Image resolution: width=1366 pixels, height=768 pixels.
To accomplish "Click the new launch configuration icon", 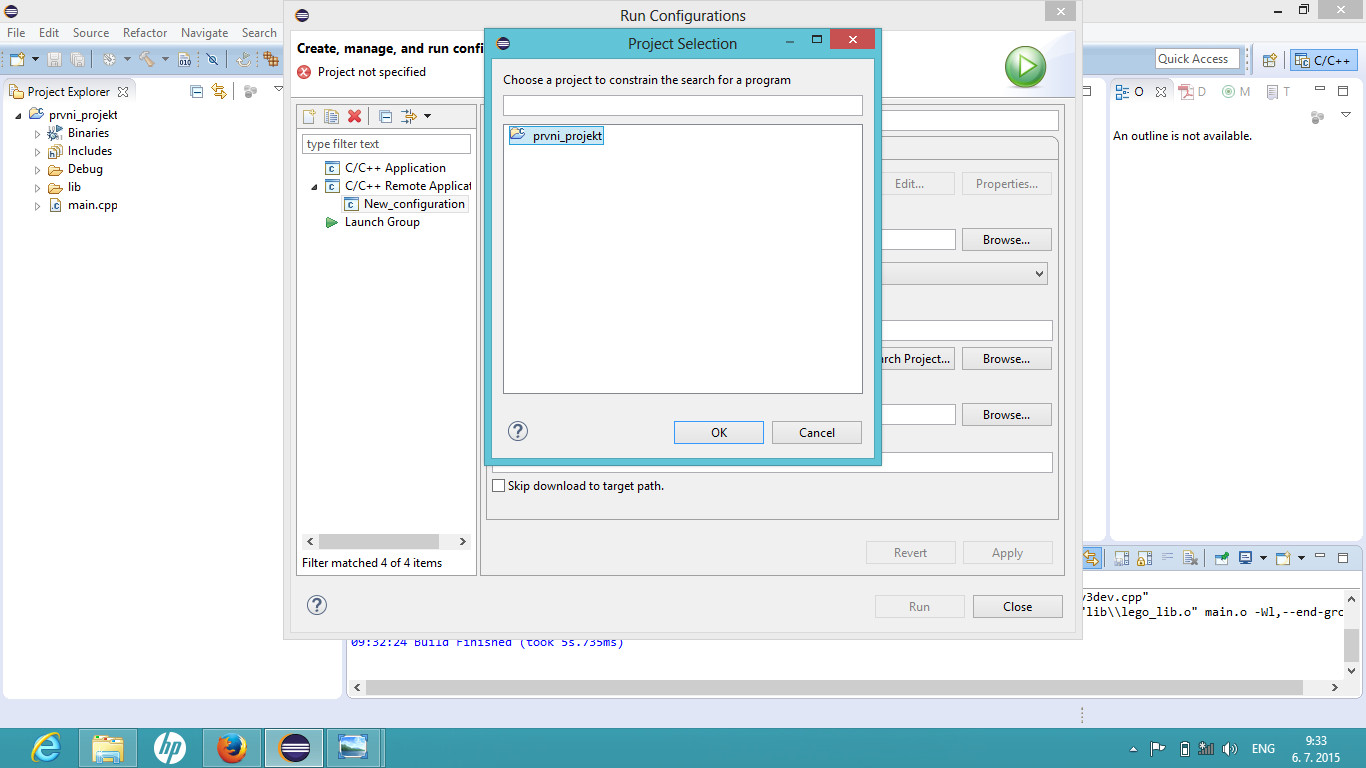I will coord(310,116).
